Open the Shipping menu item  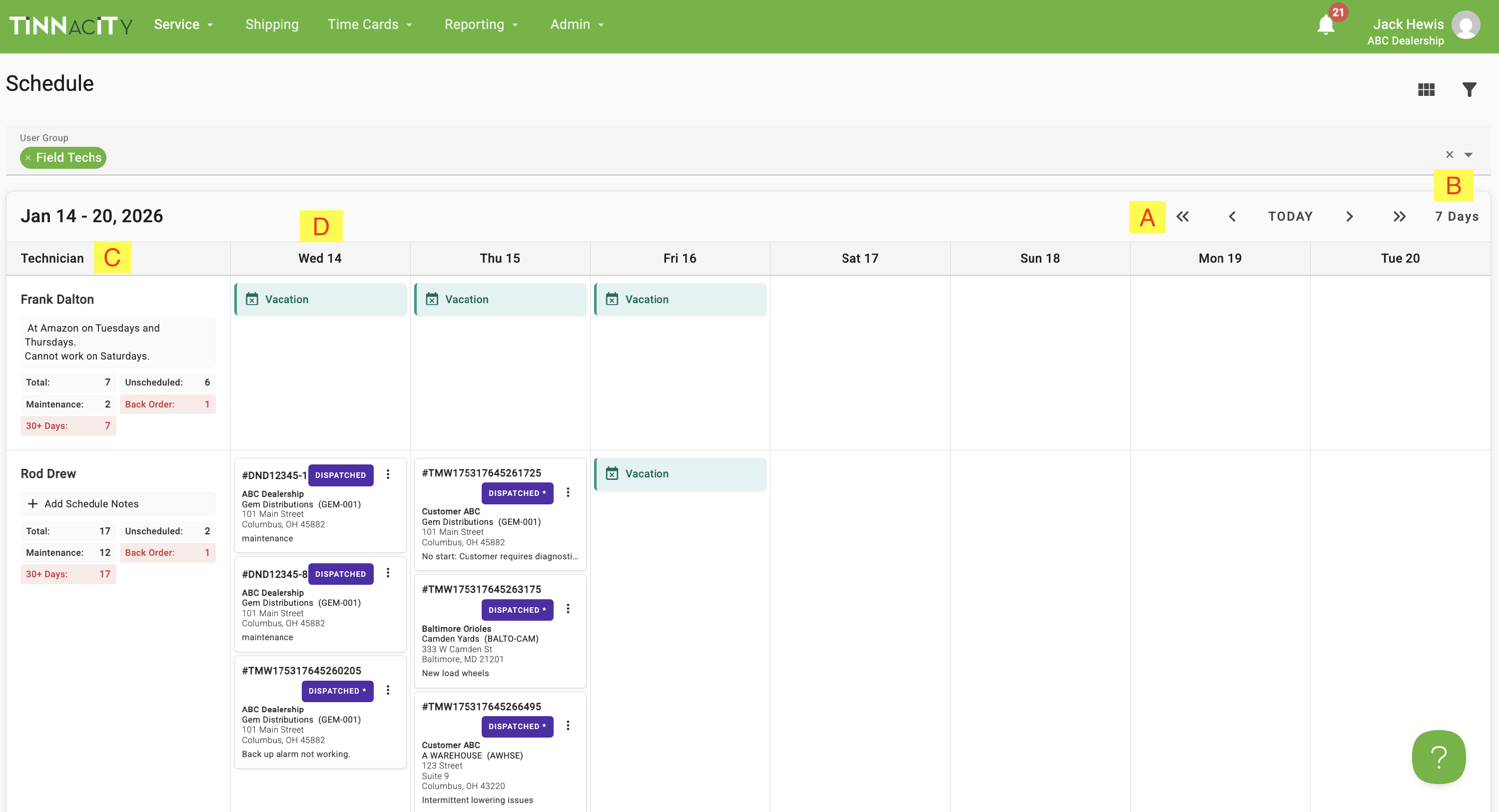(x=272, y=24)
